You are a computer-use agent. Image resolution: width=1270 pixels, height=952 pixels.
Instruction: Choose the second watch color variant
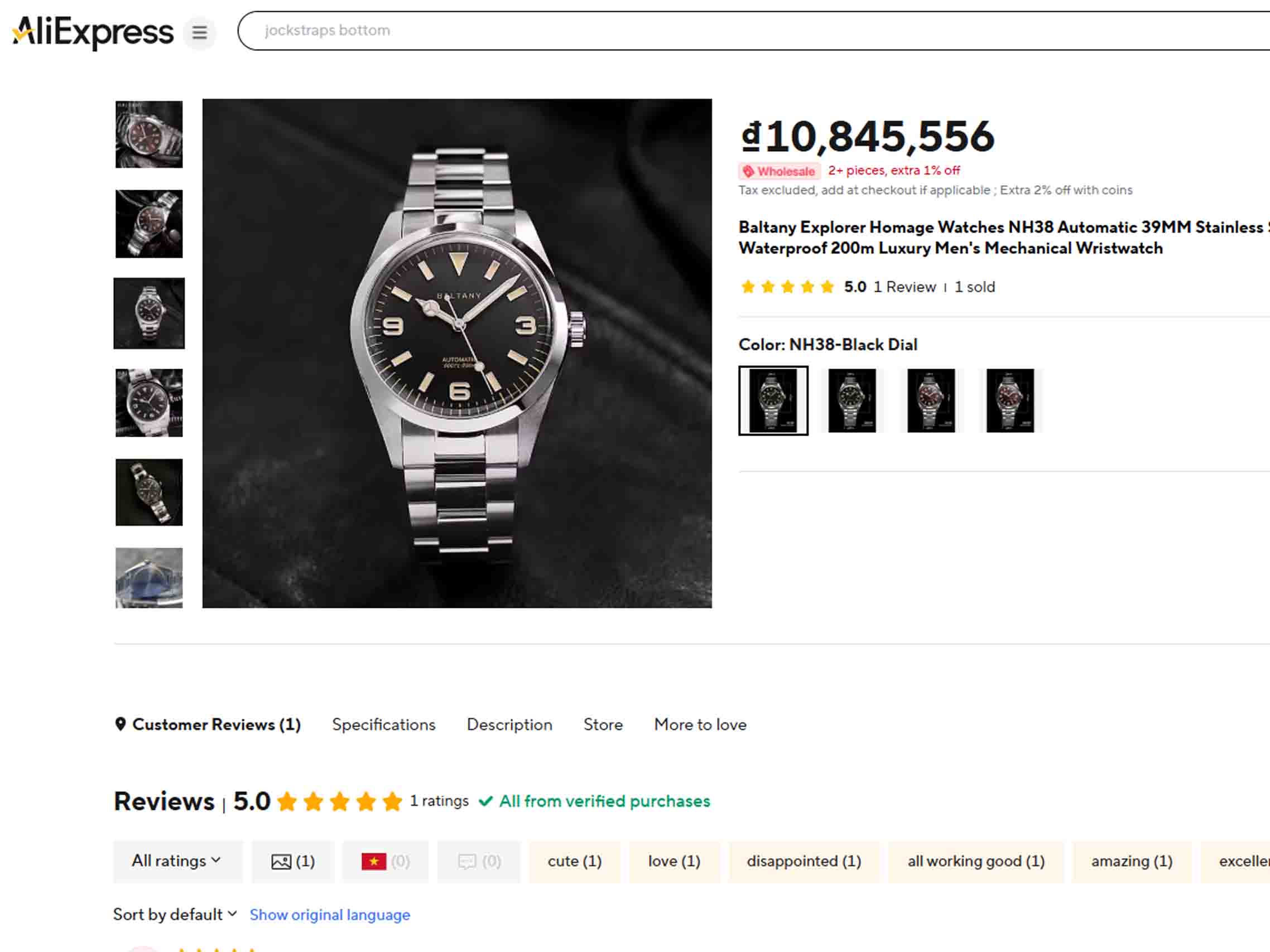point(852,400)
